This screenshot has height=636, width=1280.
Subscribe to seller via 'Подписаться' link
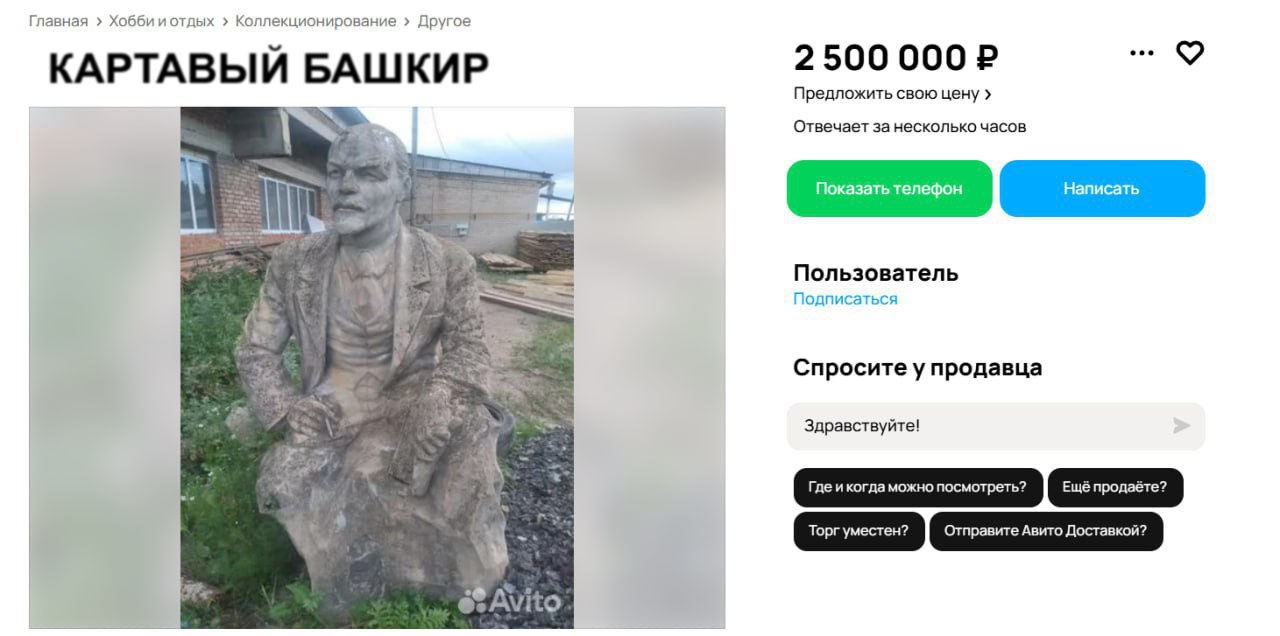click(x=845, y=299)
